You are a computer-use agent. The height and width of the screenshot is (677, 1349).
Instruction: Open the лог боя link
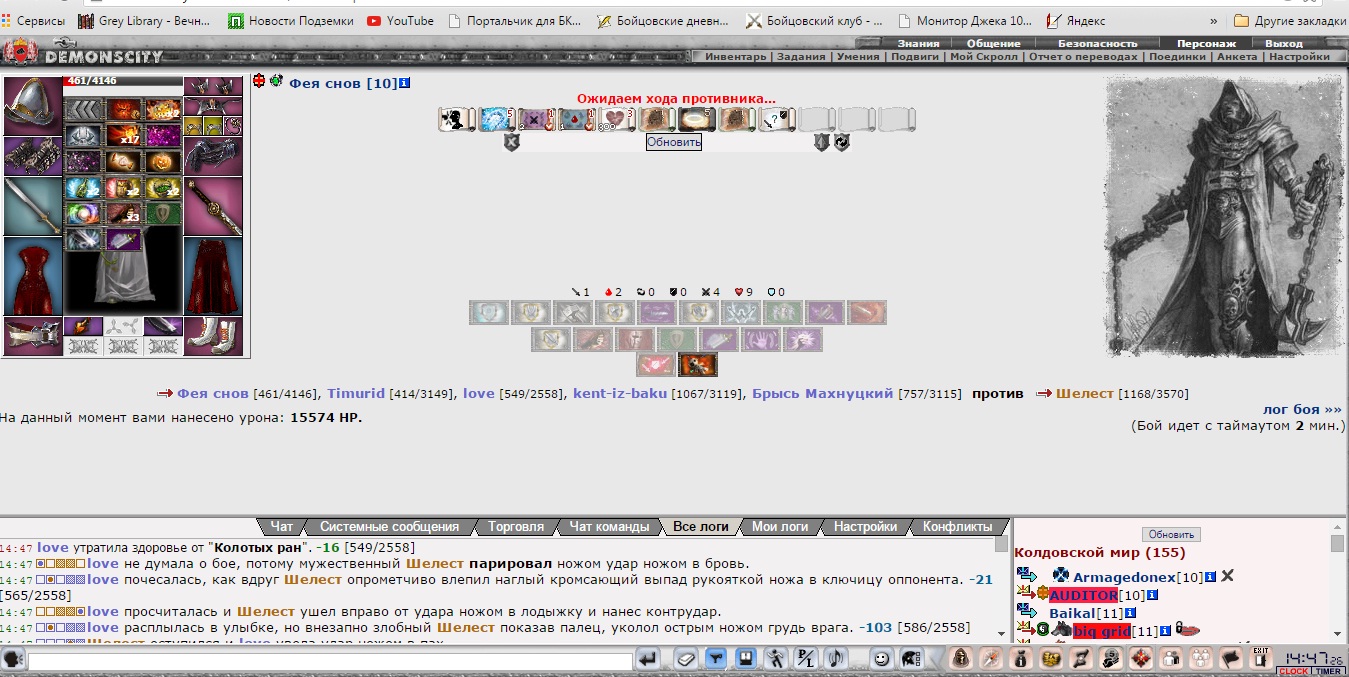click(1302, 409)
